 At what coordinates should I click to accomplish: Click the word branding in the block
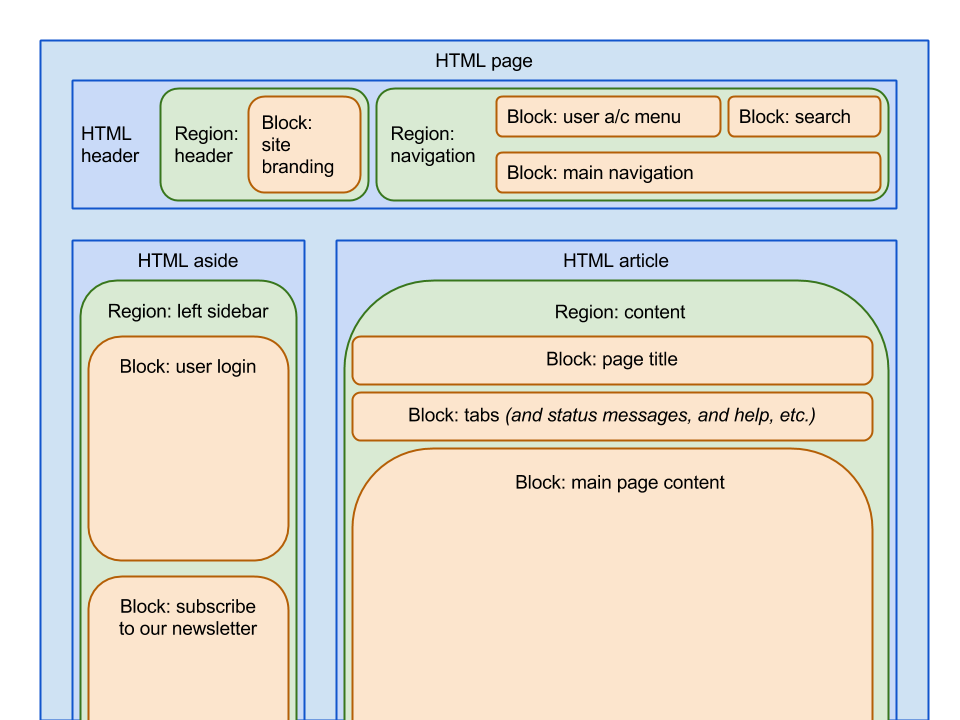[298, 167]
